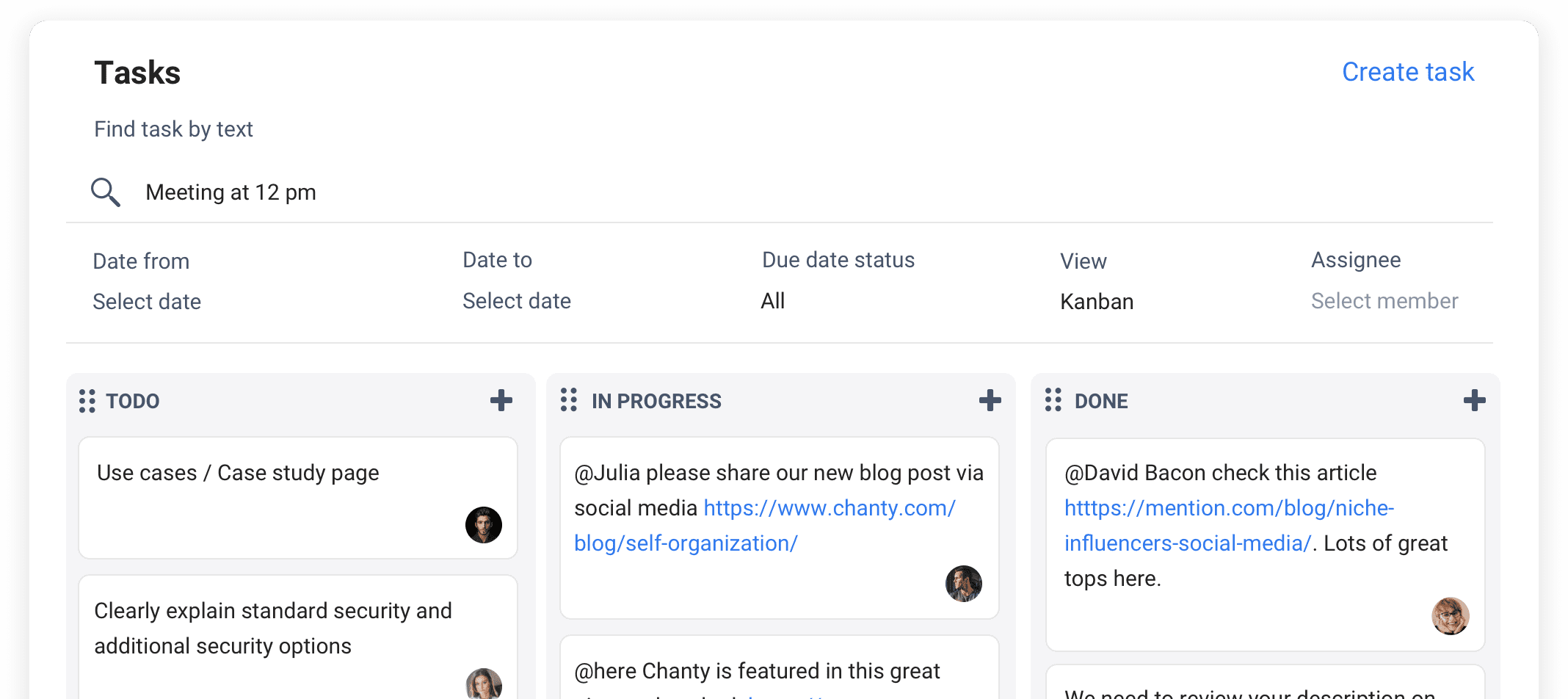The width and height of the screenshot is (1568, 699).
Task: Grab the TODO column drag handle
Action: pos(87,401)
